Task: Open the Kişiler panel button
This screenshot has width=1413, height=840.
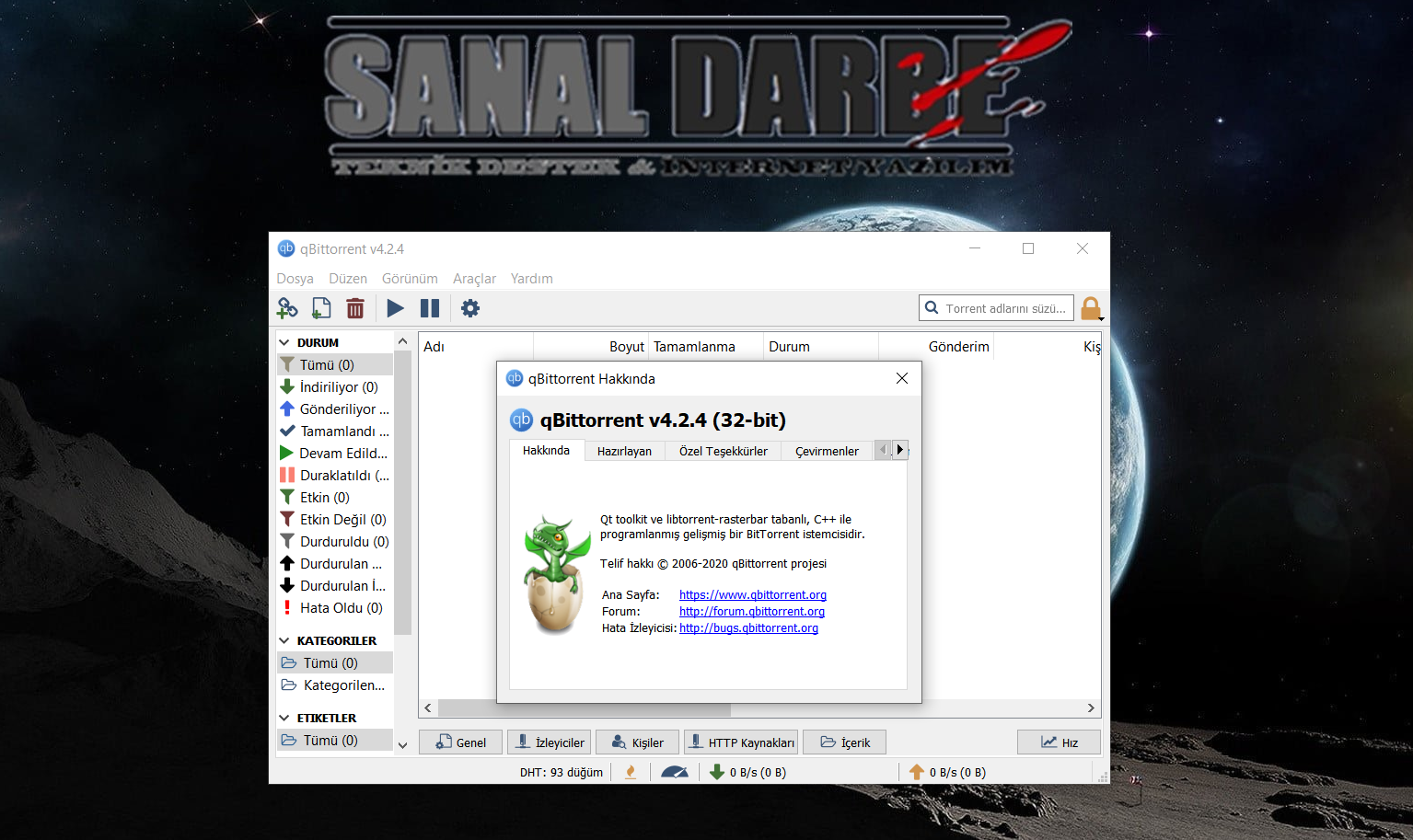Action: (638, 742)
